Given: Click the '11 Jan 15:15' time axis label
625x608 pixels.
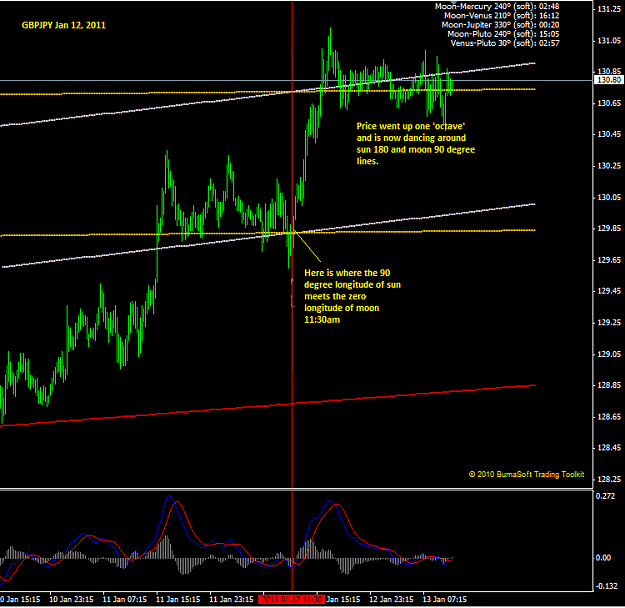Looking at the screenshot, I should click(x=178, y=599).
